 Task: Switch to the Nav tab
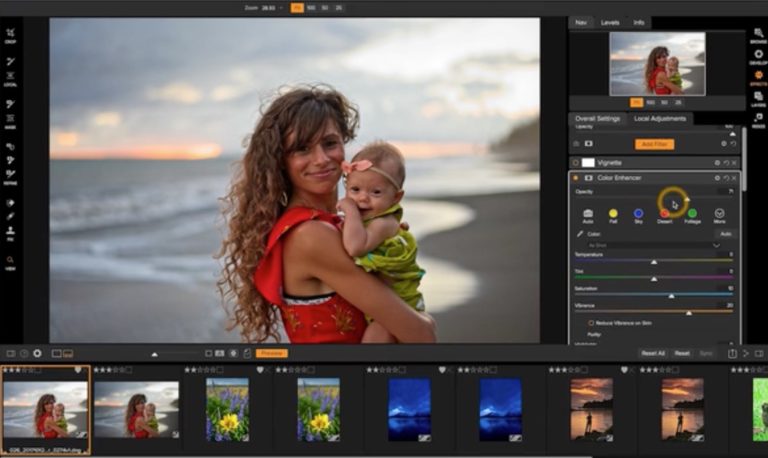(581, 23)
